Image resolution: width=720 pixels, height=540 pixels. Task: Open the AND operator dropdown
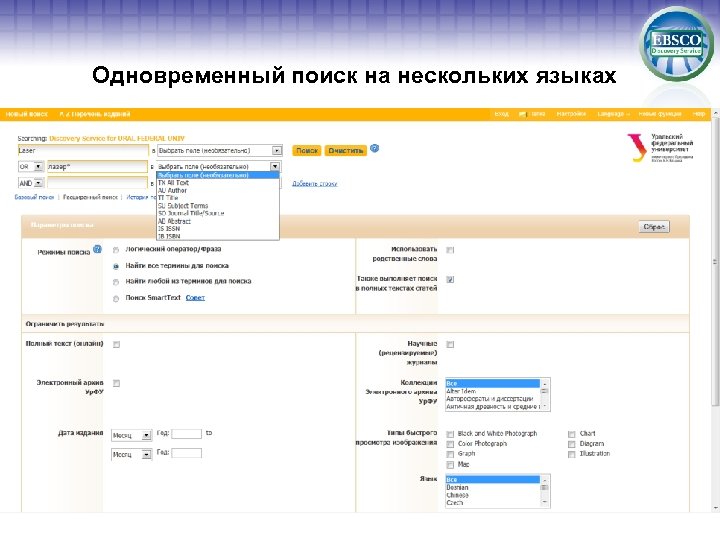31,183
